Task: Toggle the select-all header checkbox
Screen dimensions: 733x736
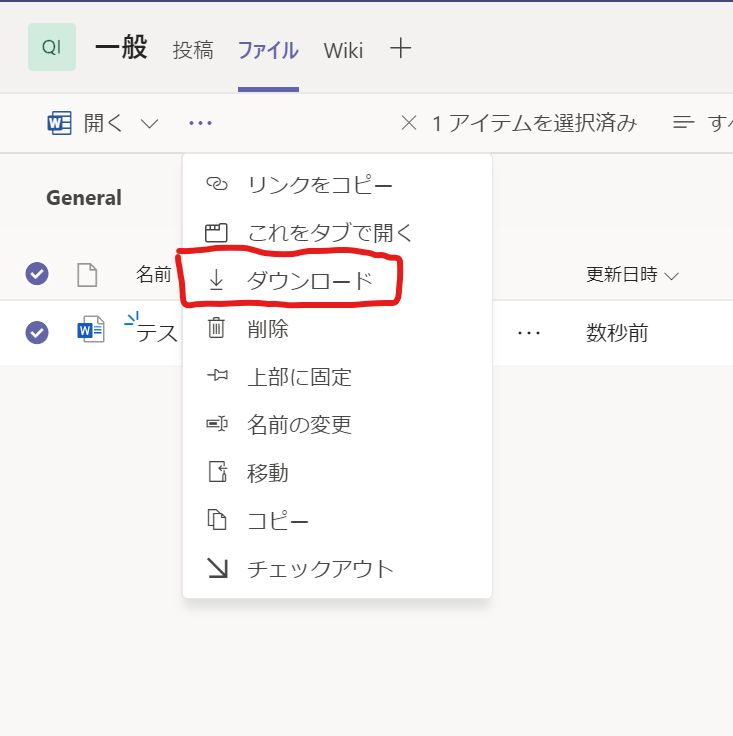Action: pyautogui.click(x=37, y=274)
